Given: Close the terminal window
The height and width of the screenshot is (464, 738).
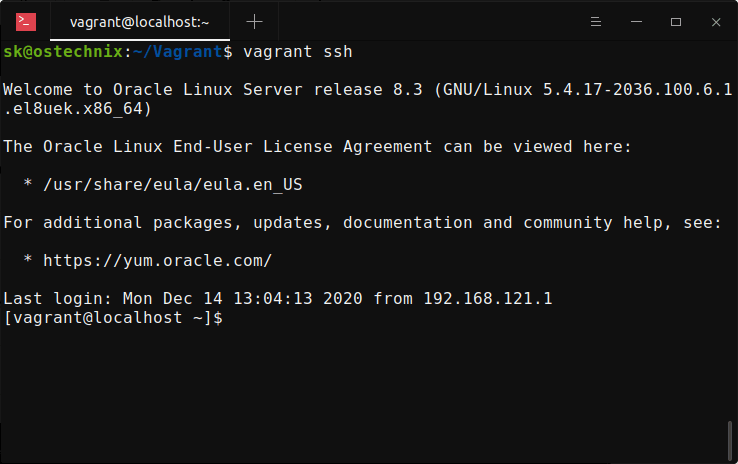Looking at the screenshot, I should tap(716, 22).
